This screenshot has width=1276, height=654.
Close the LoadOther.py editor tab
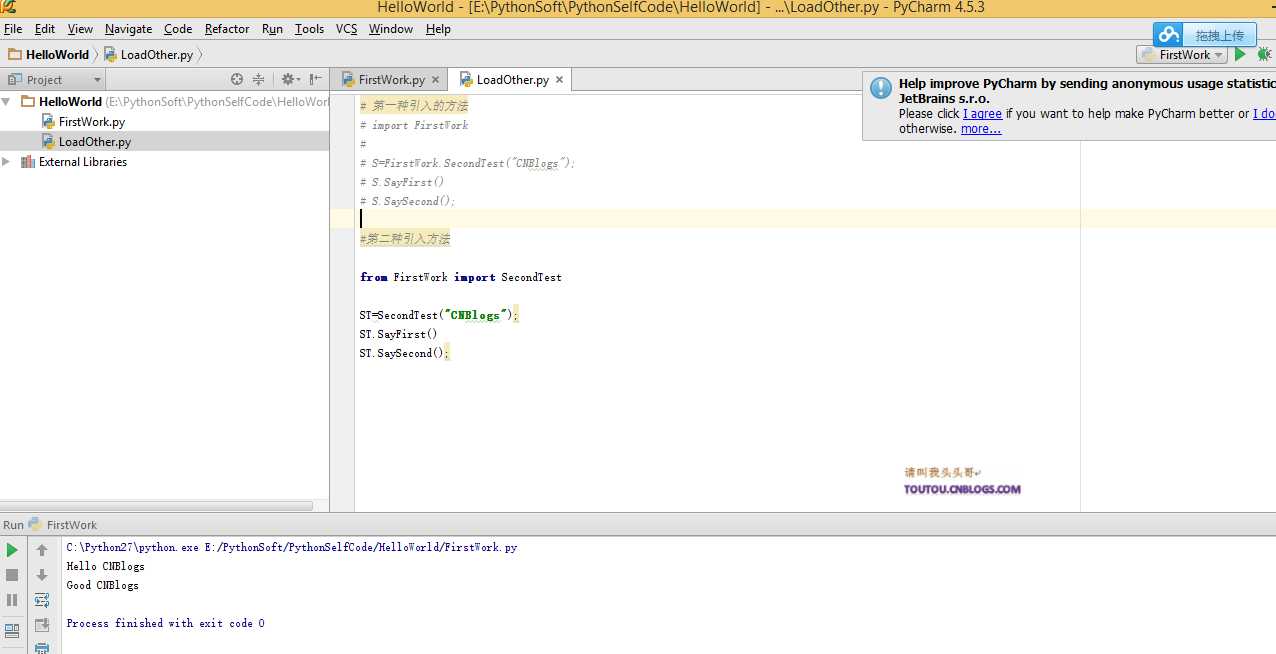pos(559,80)
